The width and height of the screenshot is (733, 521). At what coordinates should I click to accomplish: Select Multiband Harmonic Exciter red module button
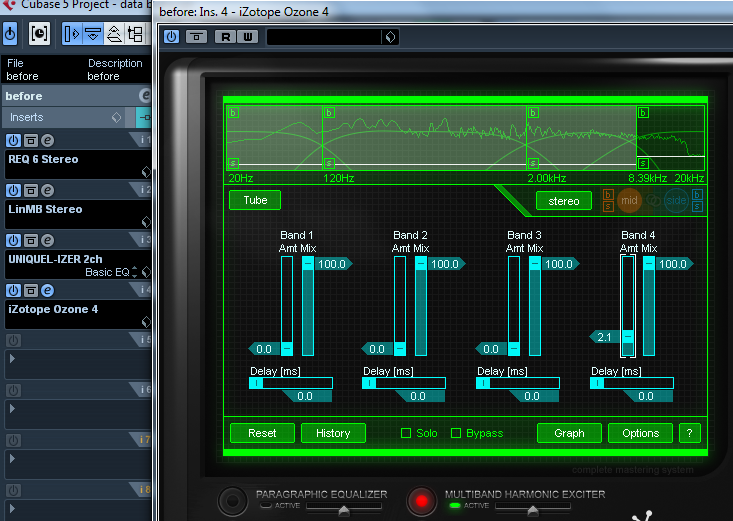421,501
